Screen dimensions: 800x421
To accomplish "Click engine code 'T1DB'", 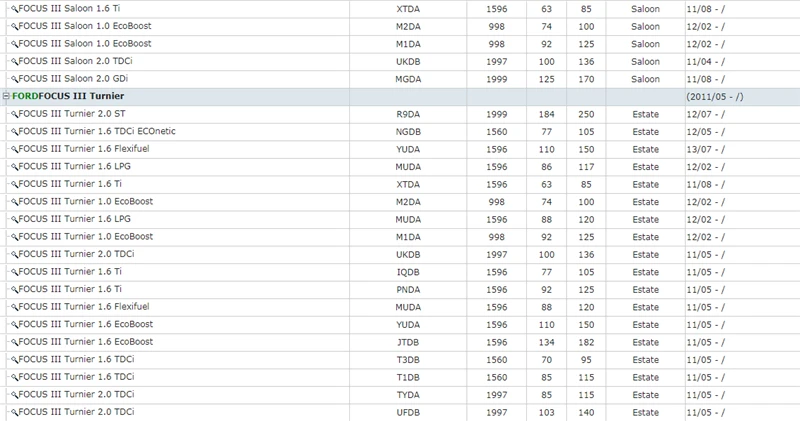I will tap(408, 377).
